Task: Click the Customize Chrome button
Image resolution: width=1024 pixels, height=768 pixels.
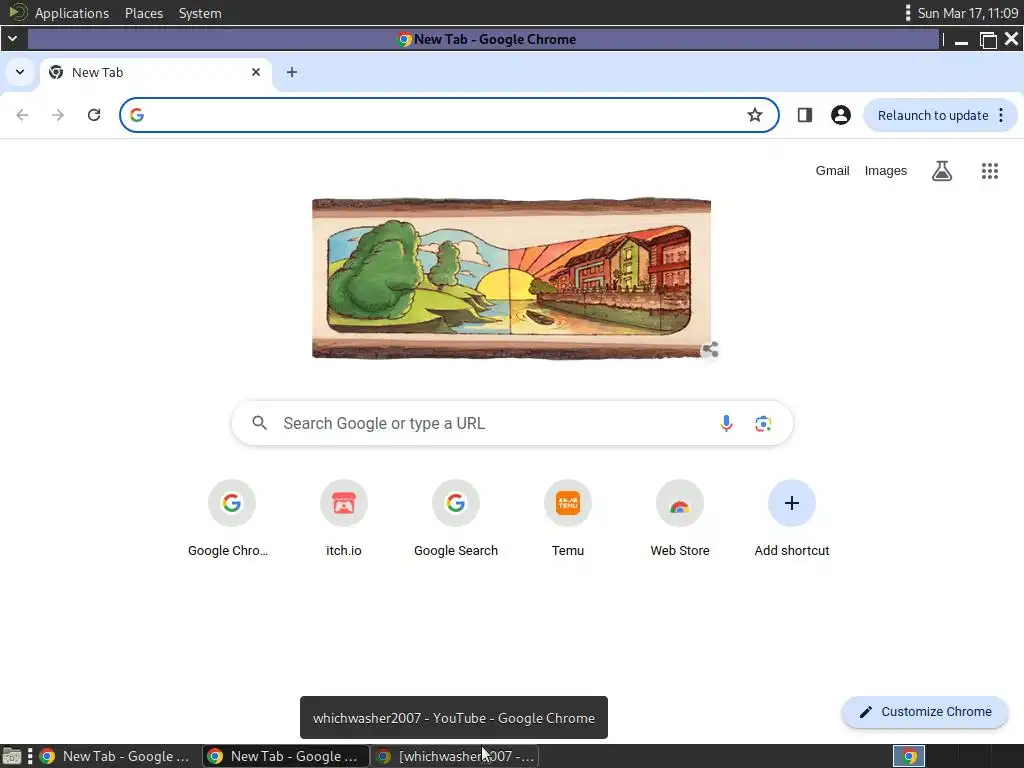Action: (x=925, y=712)
